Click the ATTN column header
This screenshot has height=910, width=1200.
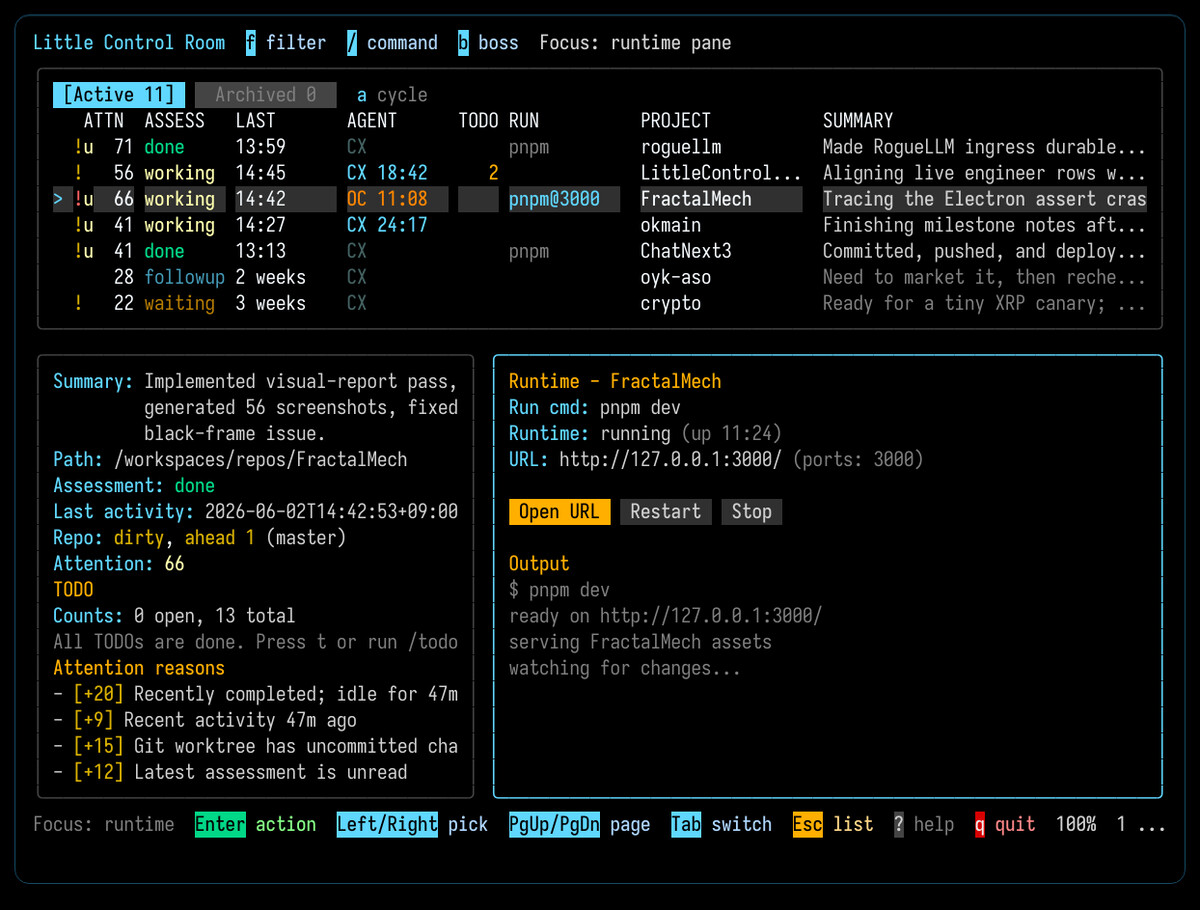pos(104,121)
